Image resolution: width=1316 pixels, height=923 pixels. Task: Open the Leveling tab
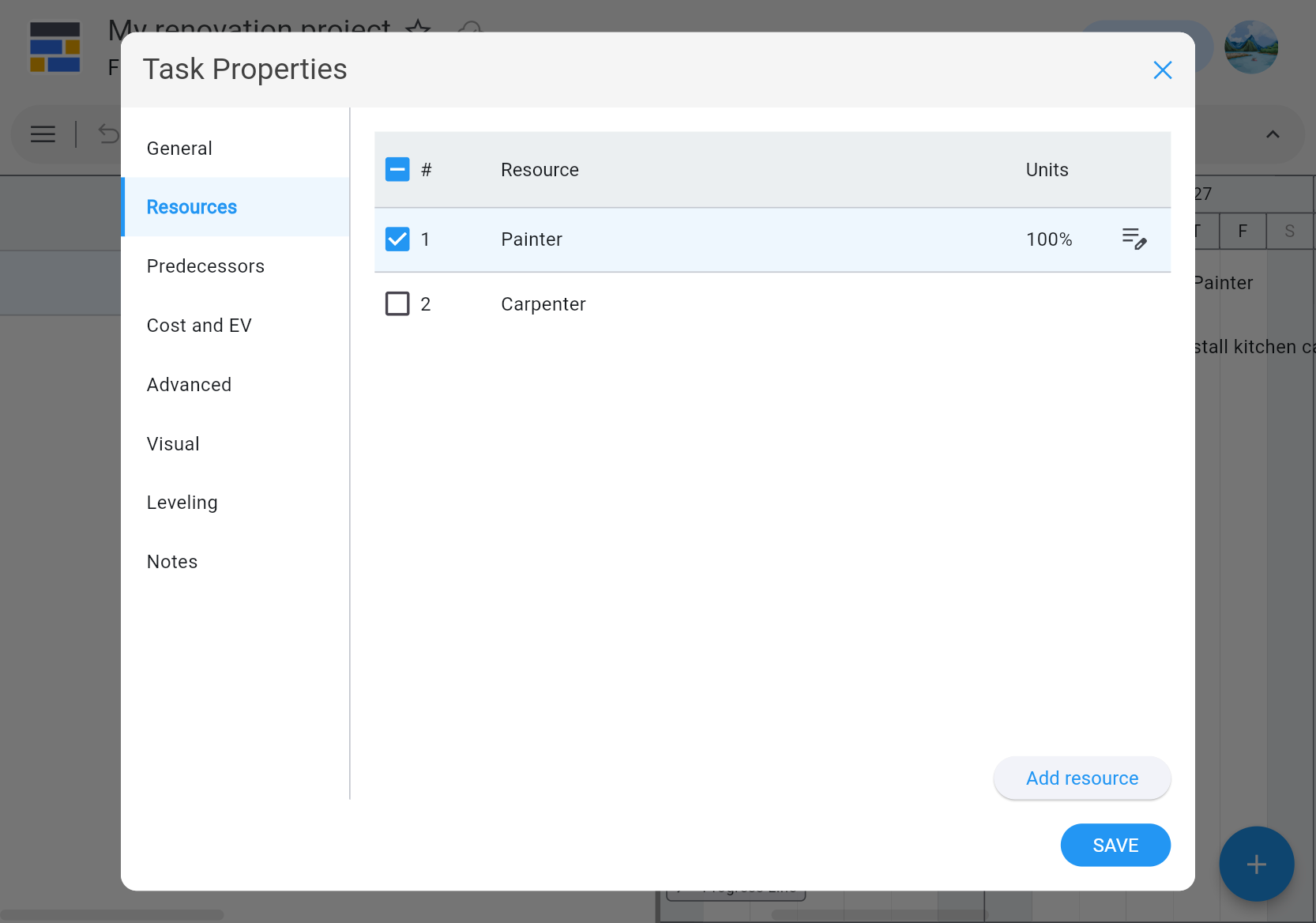tap(182, 503)
